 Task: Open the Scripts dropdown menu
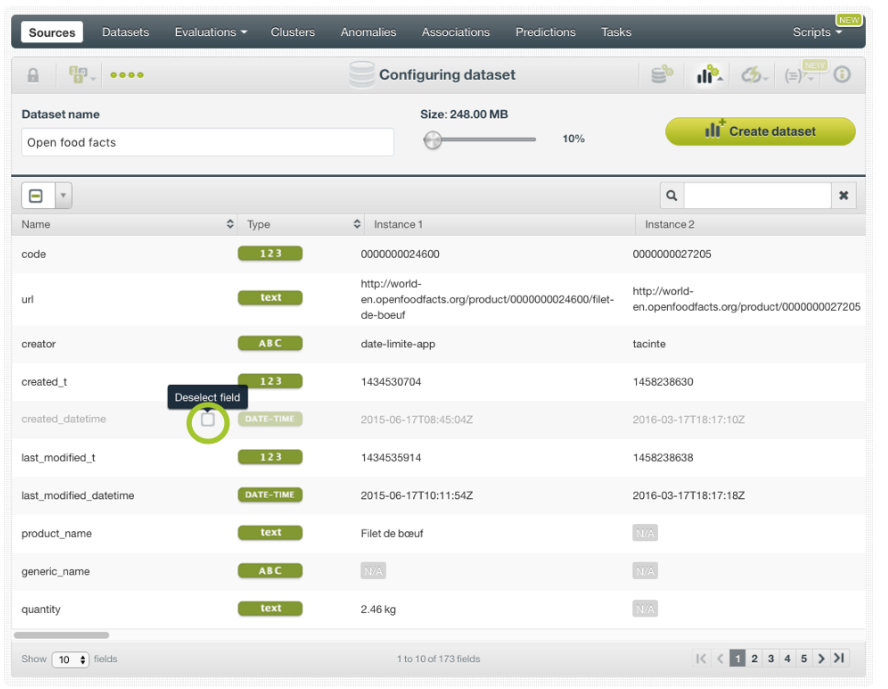817,32
